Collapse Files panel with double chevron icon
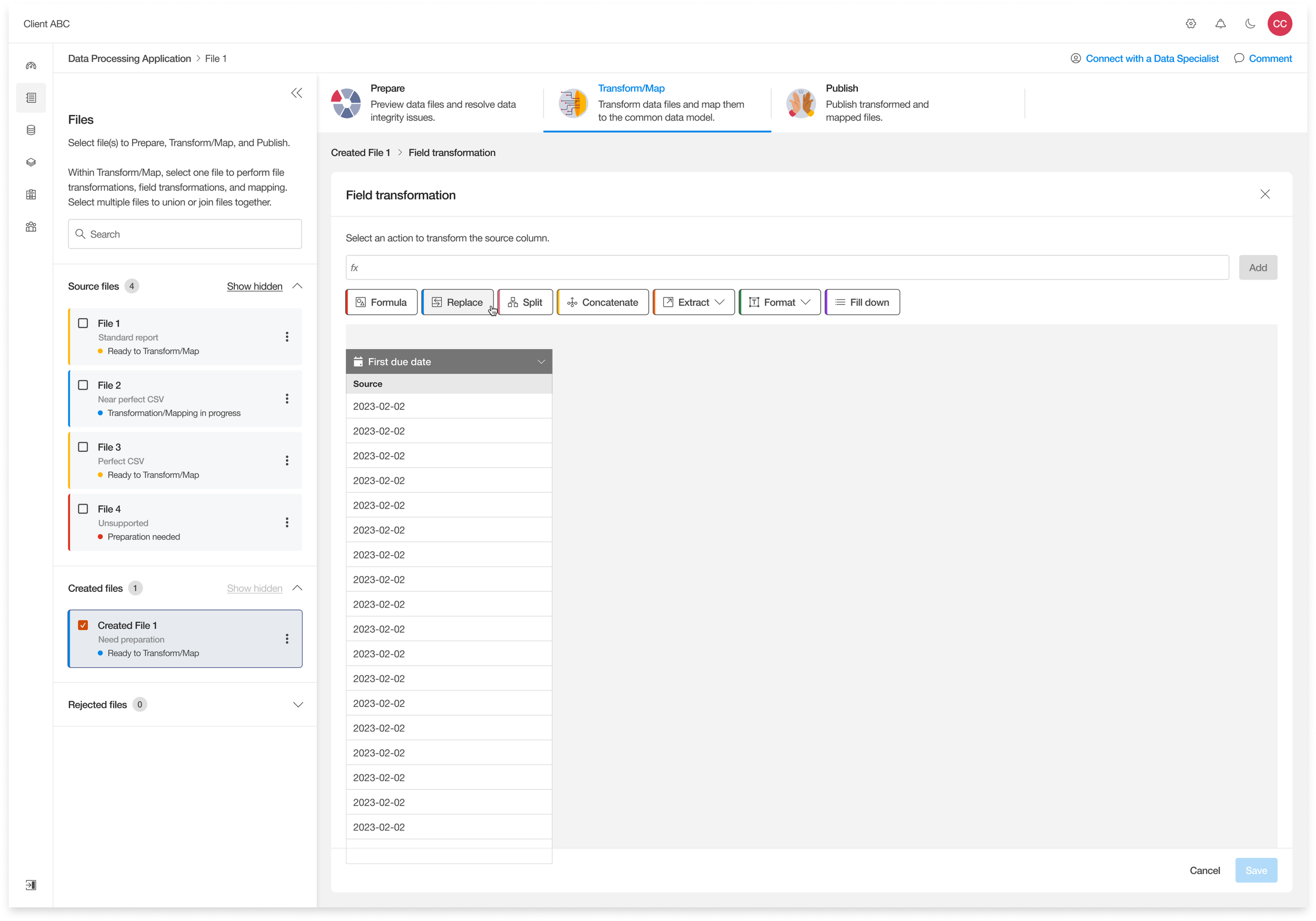The height and width of the screenshot is (921, 1316). click(296, 93)
